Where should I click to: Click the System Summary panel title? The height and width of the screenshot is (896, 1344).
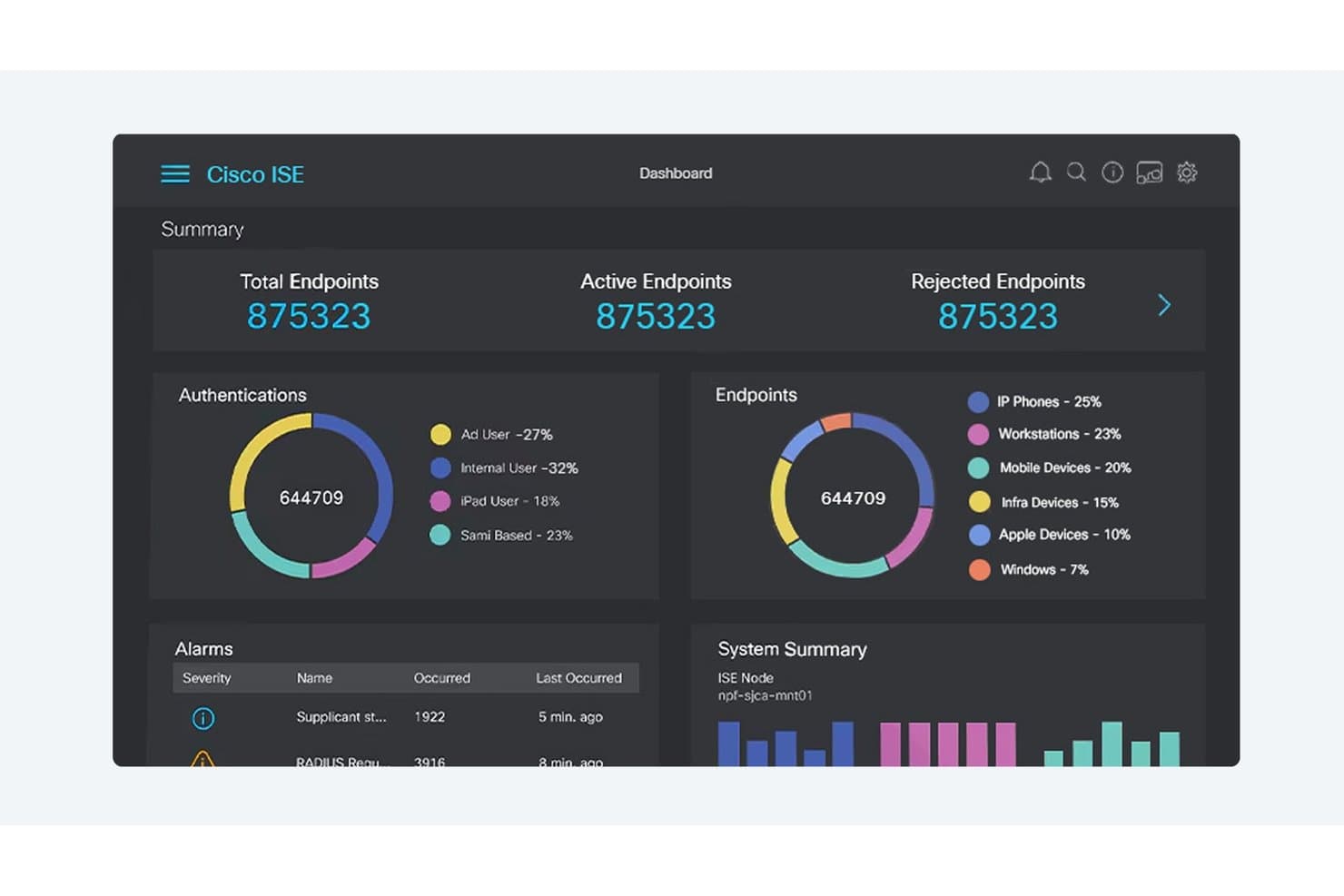tap(792, 649)
